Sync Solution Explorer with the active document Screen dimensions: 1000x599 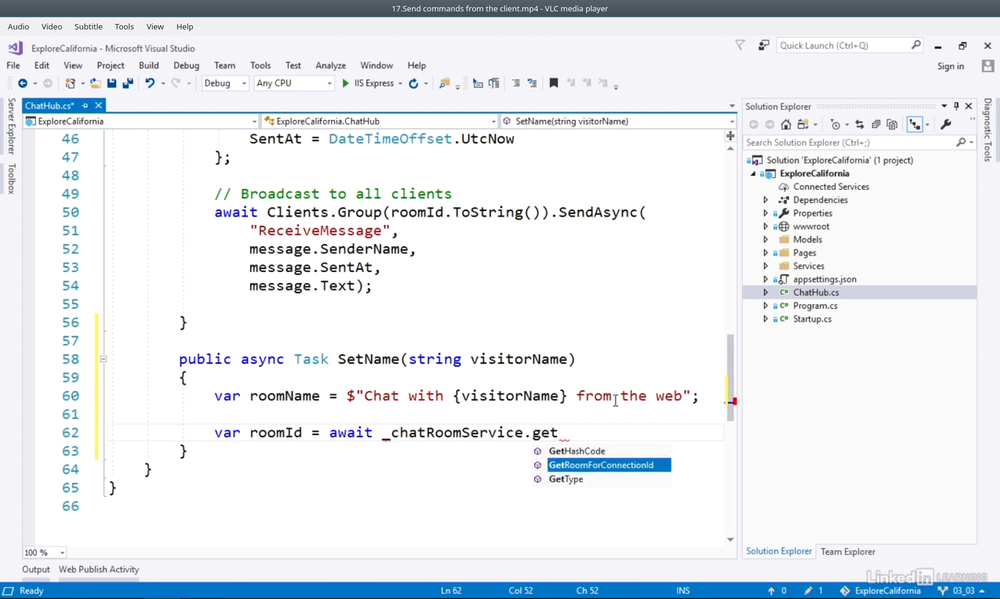(x=860, y=125)
